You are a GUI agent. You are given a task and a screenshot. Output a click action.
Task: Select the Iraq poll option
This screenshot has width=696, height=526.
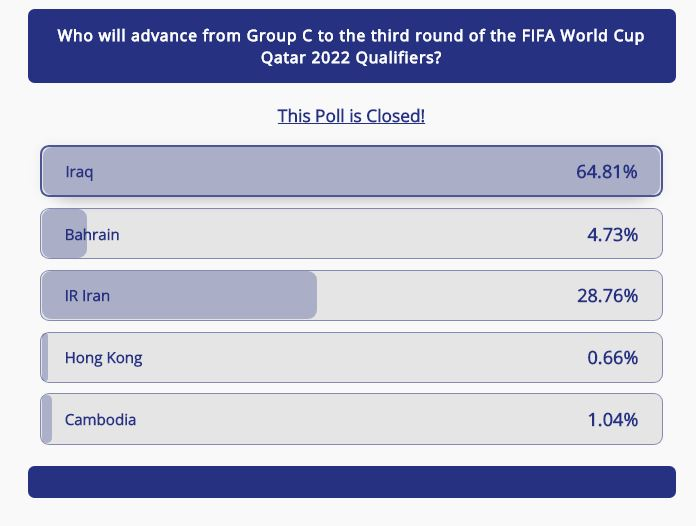click(x=351, y=171)
